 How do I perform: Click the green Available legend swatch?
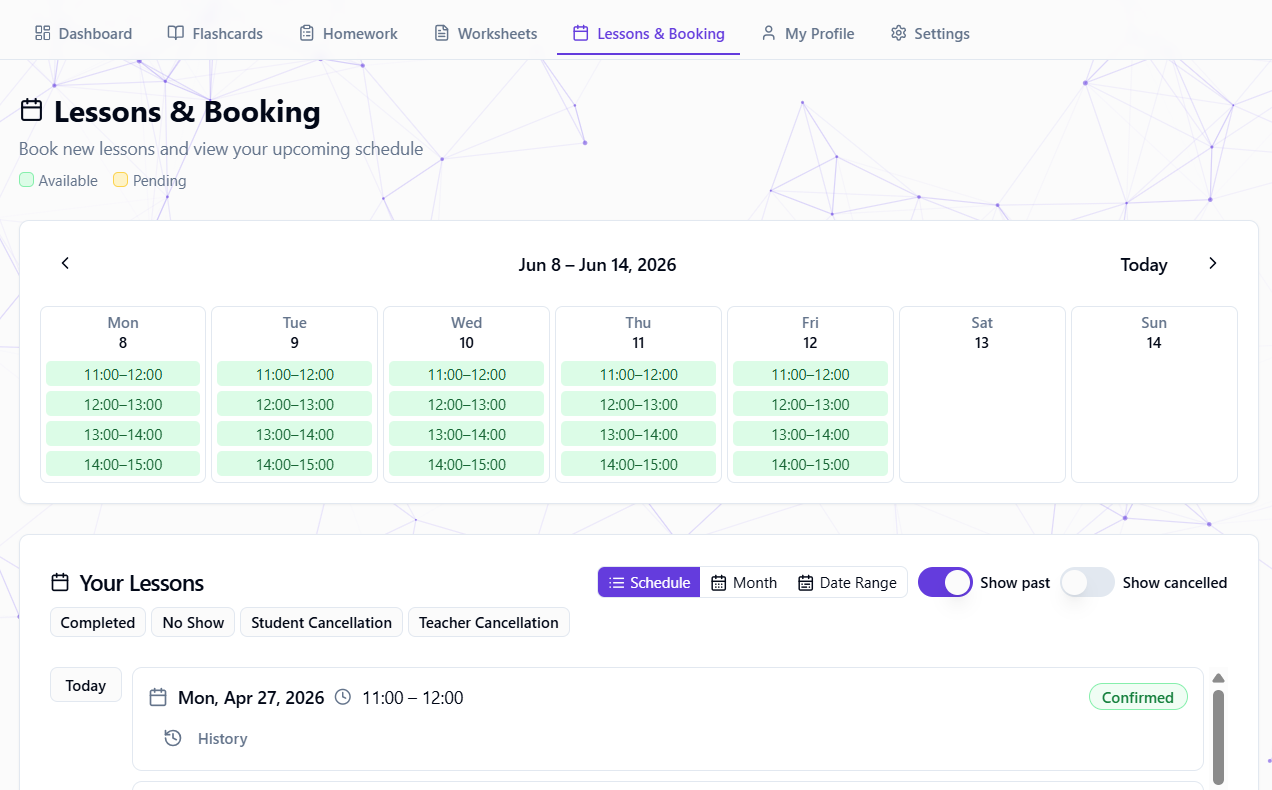[27, 180]
